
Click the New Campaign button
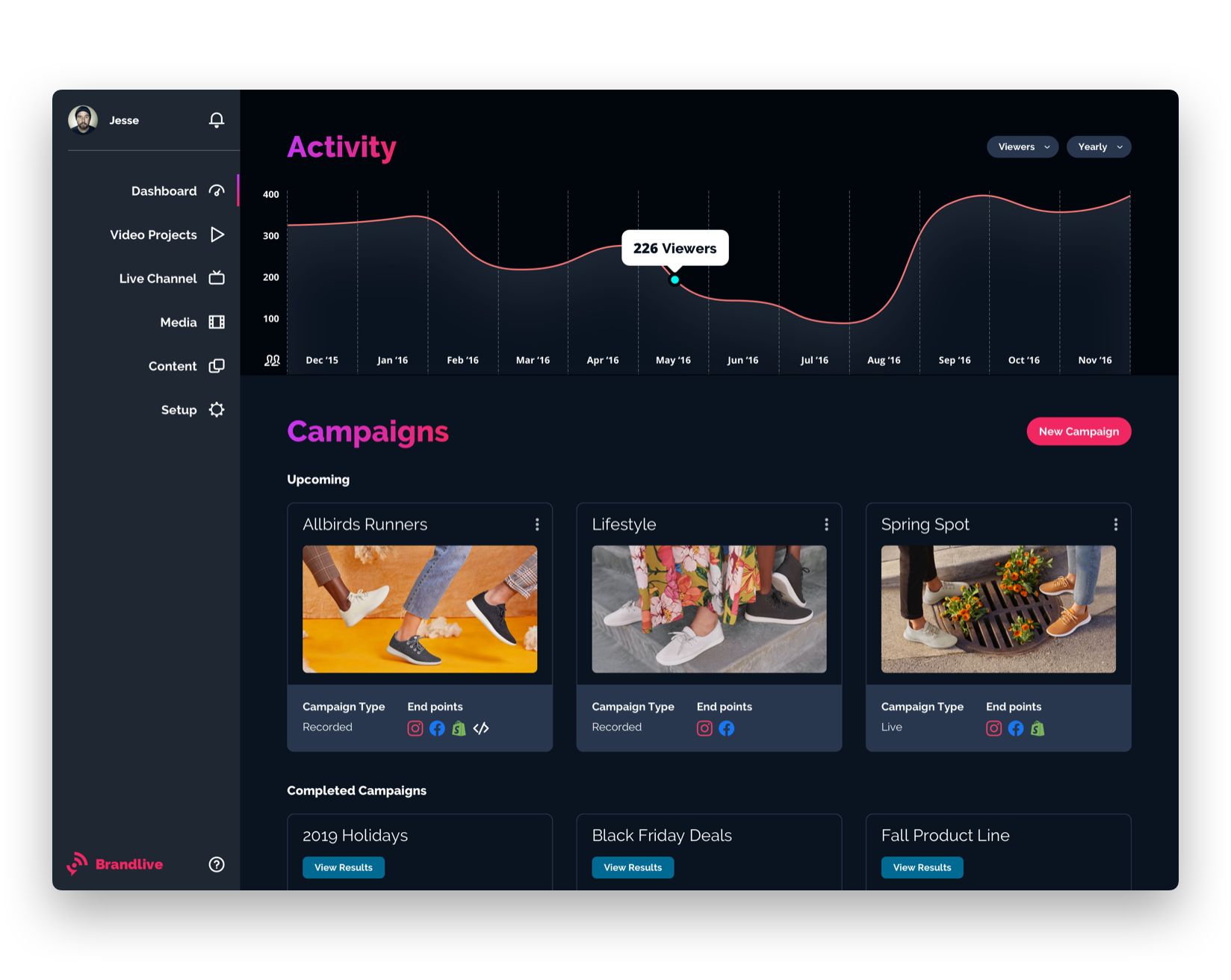1079,431
